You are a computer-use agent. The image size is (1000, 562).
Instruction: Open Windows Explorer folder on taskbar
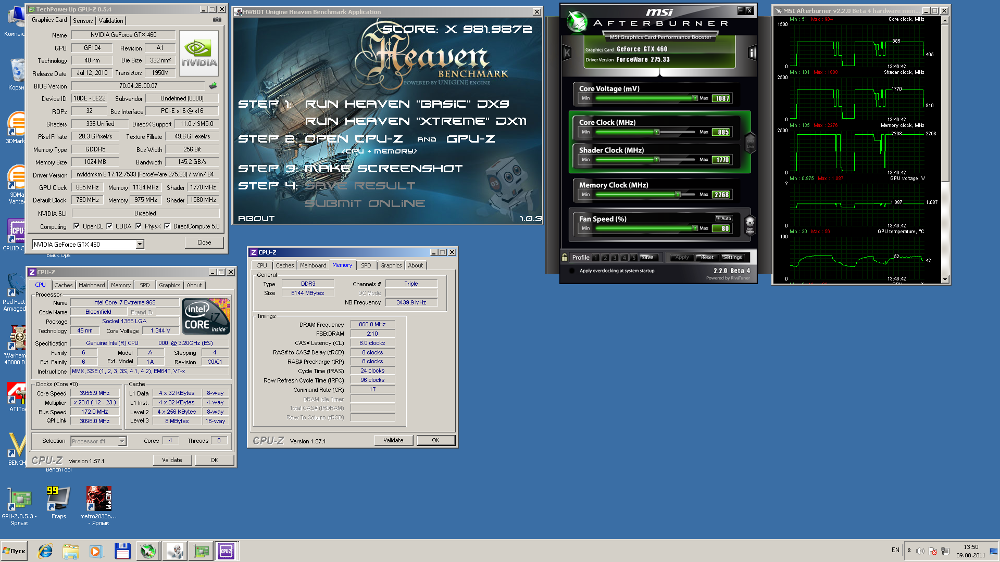(70, 551)
